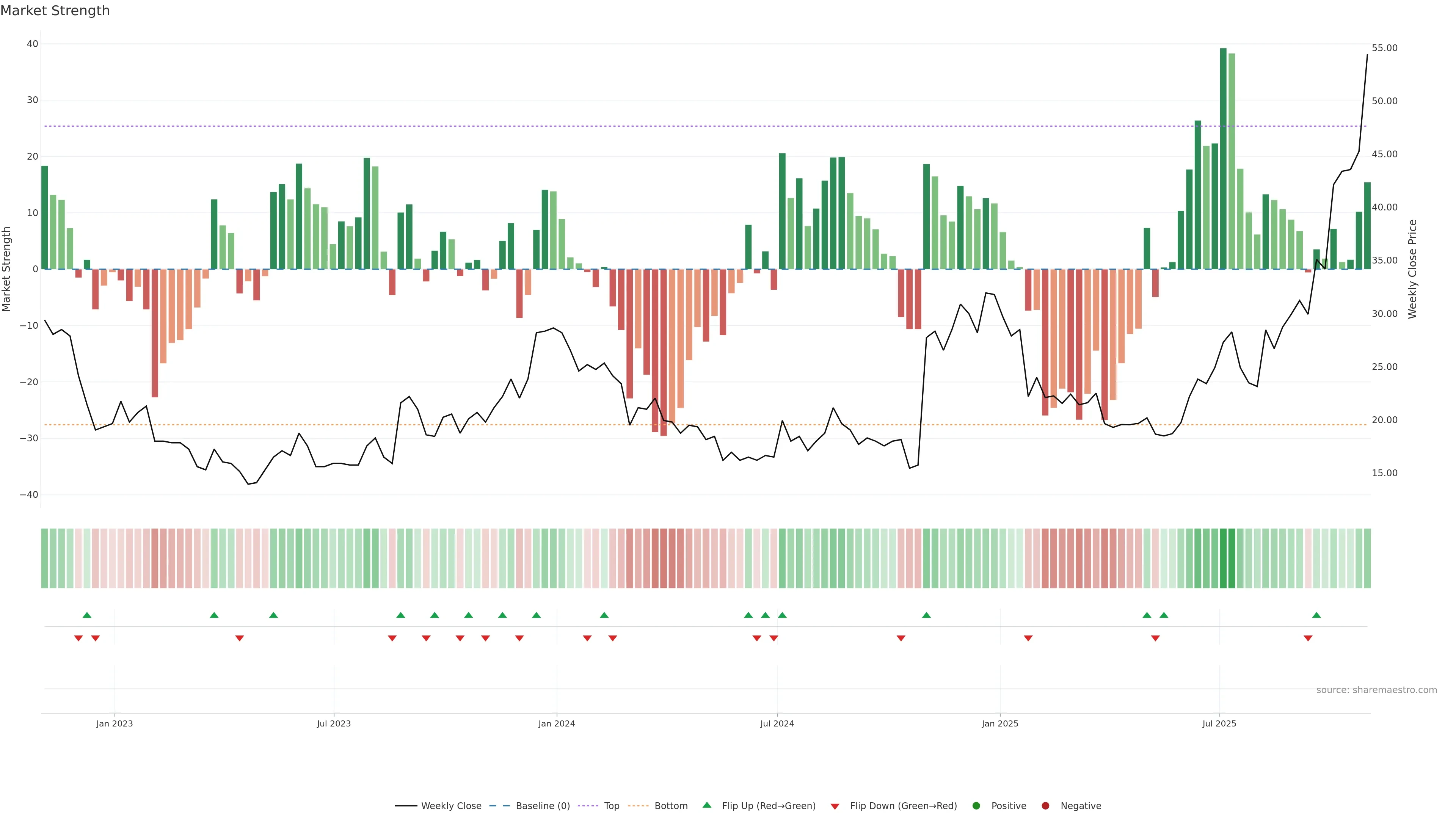Click the red Negative dot in legend
The height and width of the screenshot is (819, 1456).
point(1045,805)
